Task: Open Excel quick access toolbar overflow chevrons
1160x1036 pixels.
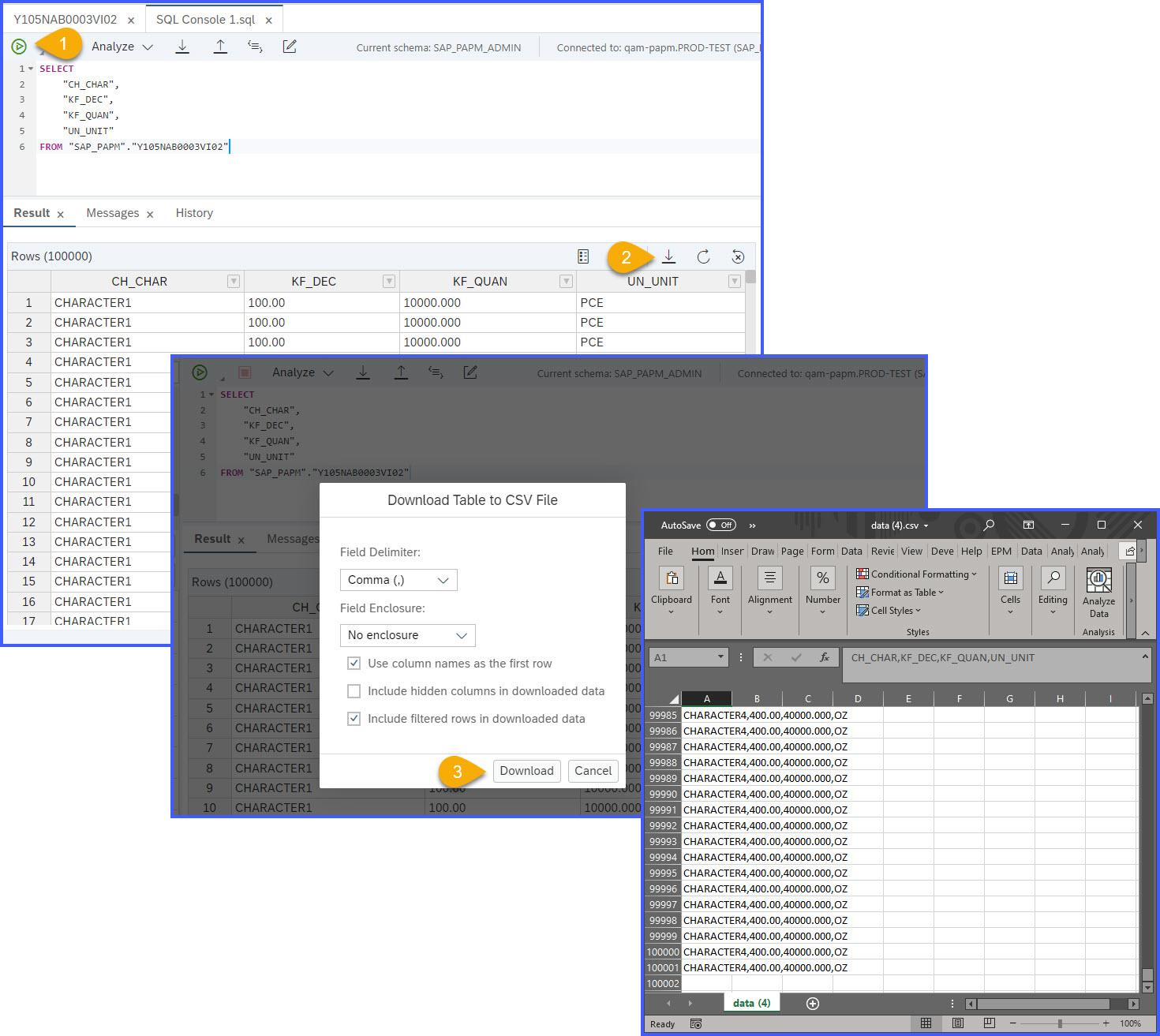Action: [752, 525]
